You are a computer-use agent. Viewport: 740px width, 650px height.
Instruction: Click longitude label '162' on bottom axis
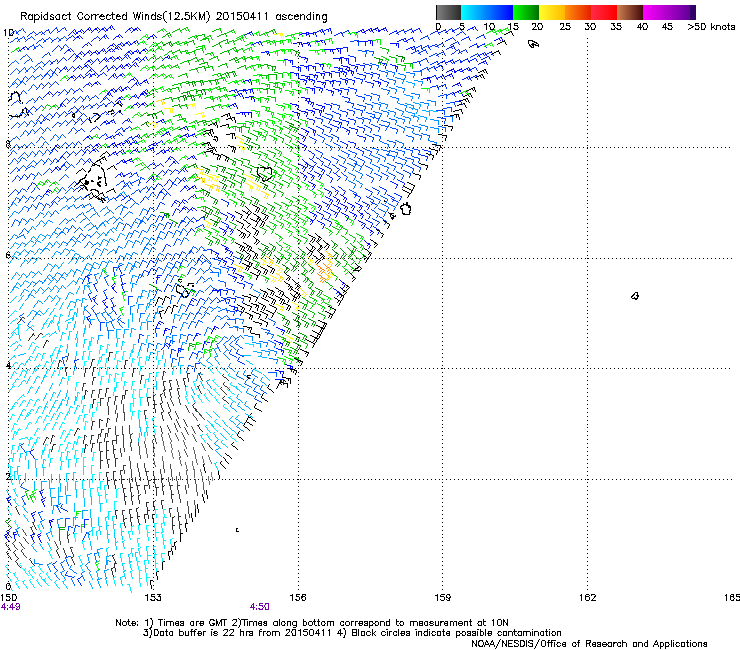tap(588, 598)
